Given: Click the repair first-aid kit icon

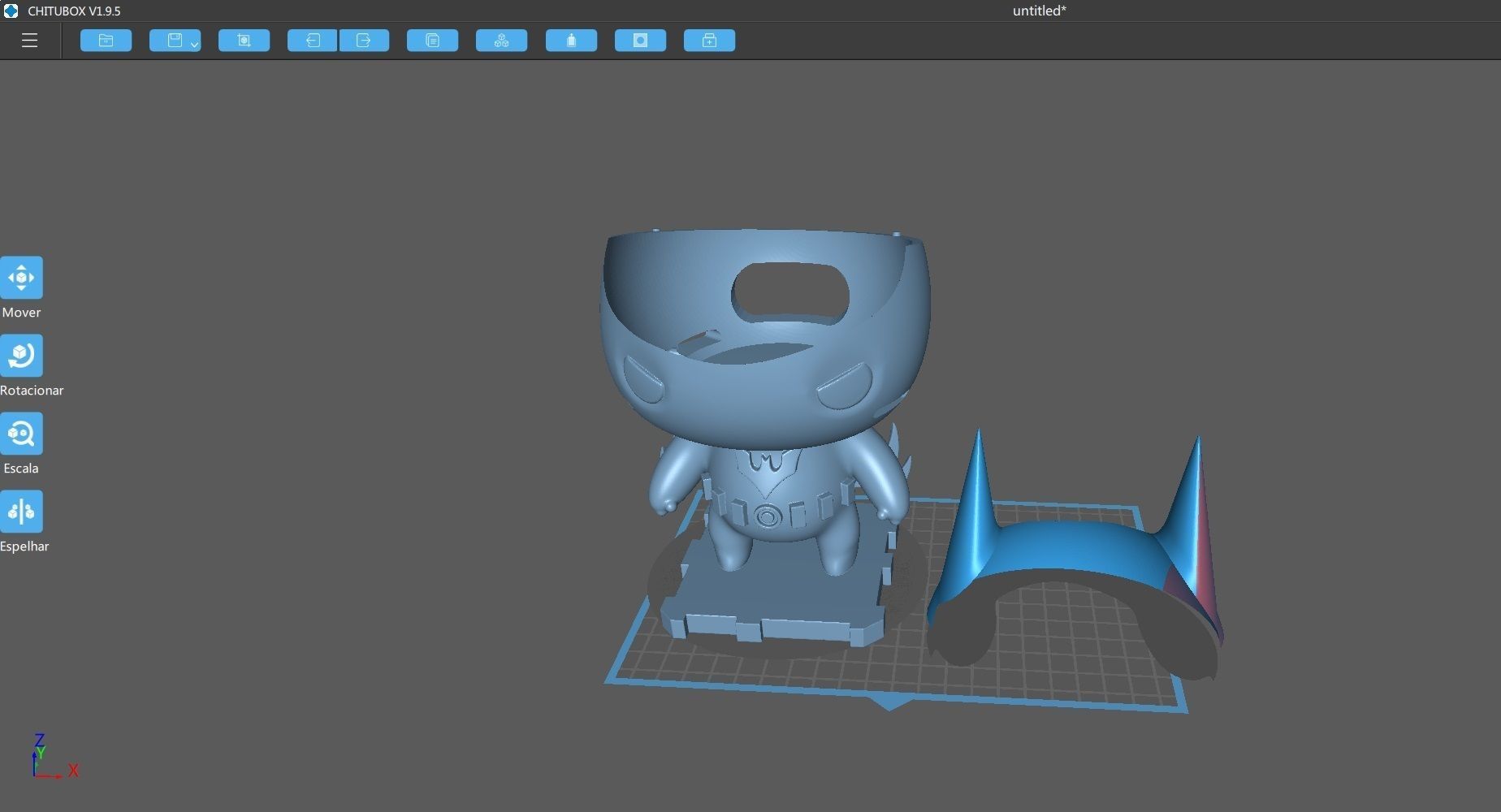Looking at the screenshot, I should pyautogui.click(x=709, y=41).
